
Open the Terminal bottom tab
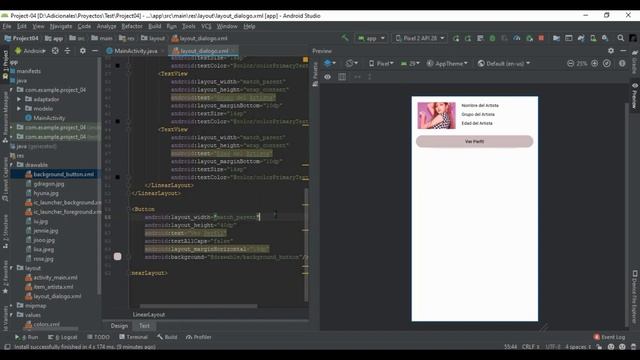133,337
